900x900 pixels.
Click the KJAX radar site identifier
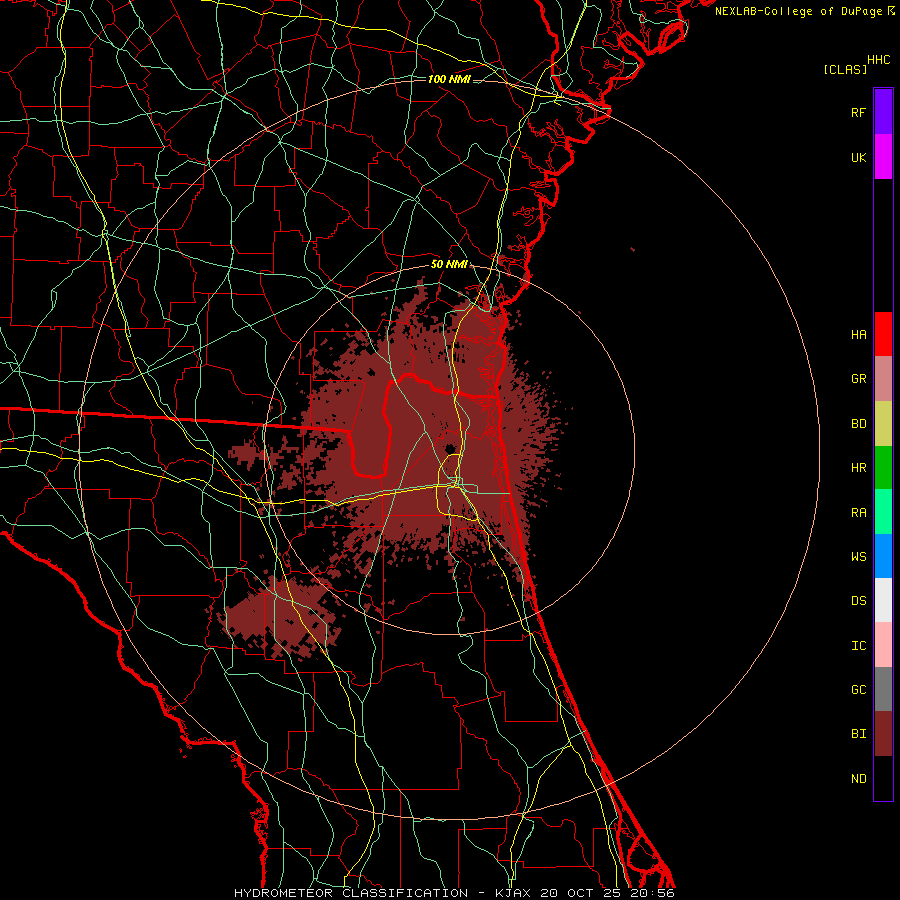[513, 893]
